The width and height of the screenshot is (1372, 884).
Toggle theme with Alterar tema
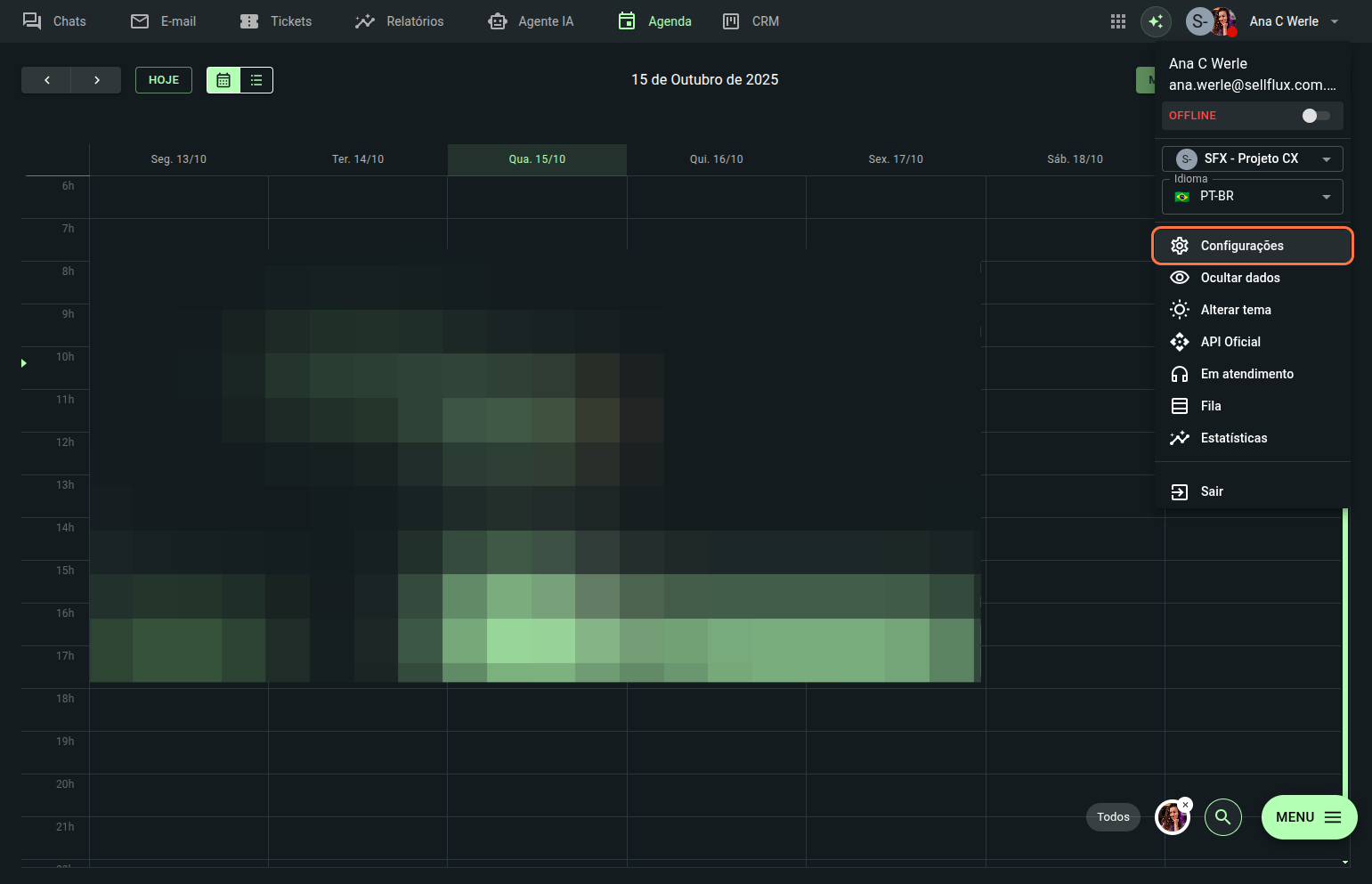tap(1235, 310)
